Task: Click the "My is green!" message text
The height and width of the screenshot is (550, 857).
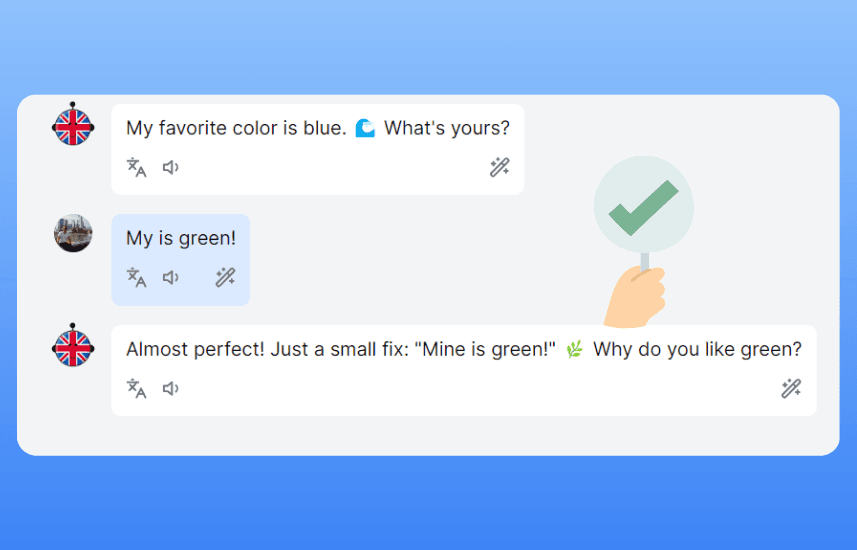Action: click(x=181, y=238)
